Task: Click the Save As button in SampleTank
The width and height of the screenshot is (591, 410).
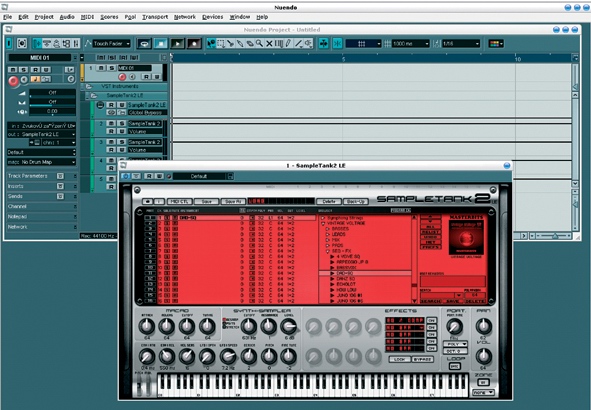Action: [233, 202]
